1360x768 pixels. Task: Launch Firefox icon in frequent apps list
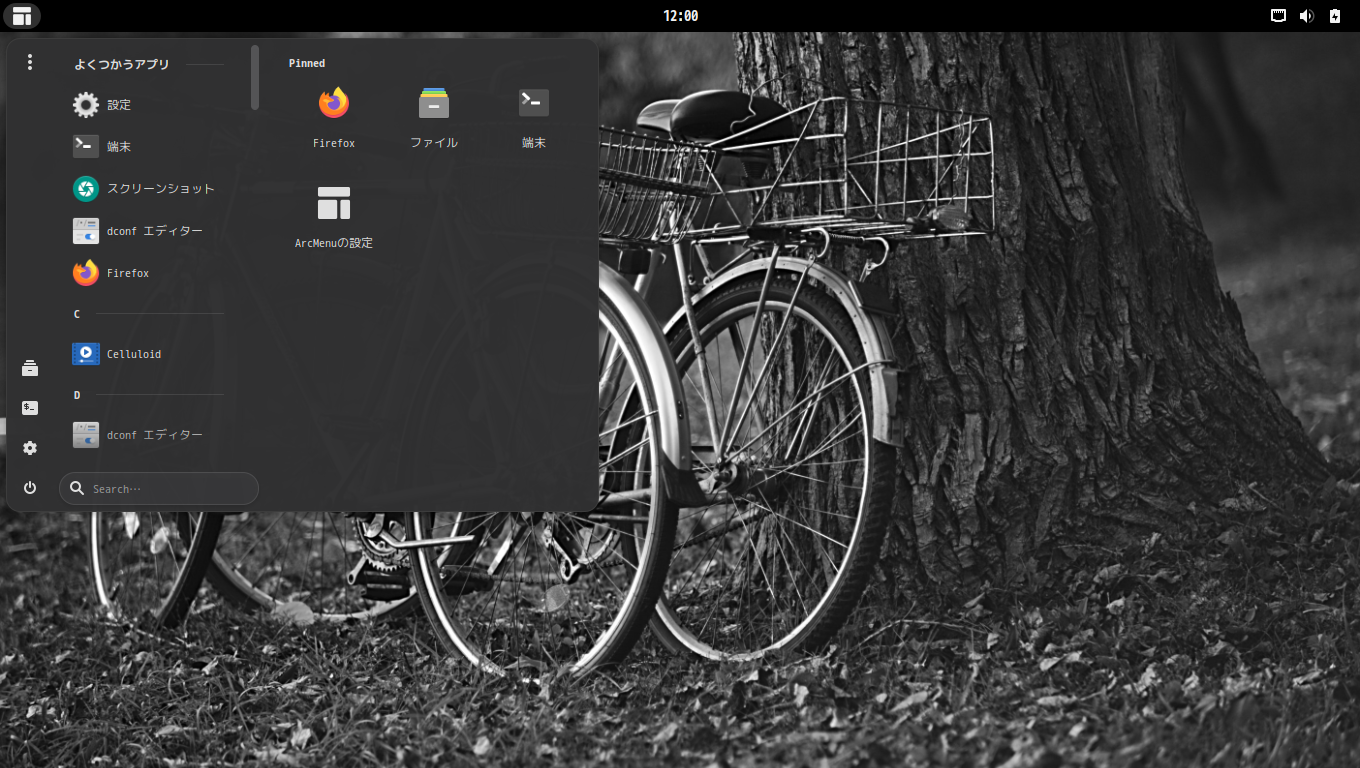(x=86, y=273)
